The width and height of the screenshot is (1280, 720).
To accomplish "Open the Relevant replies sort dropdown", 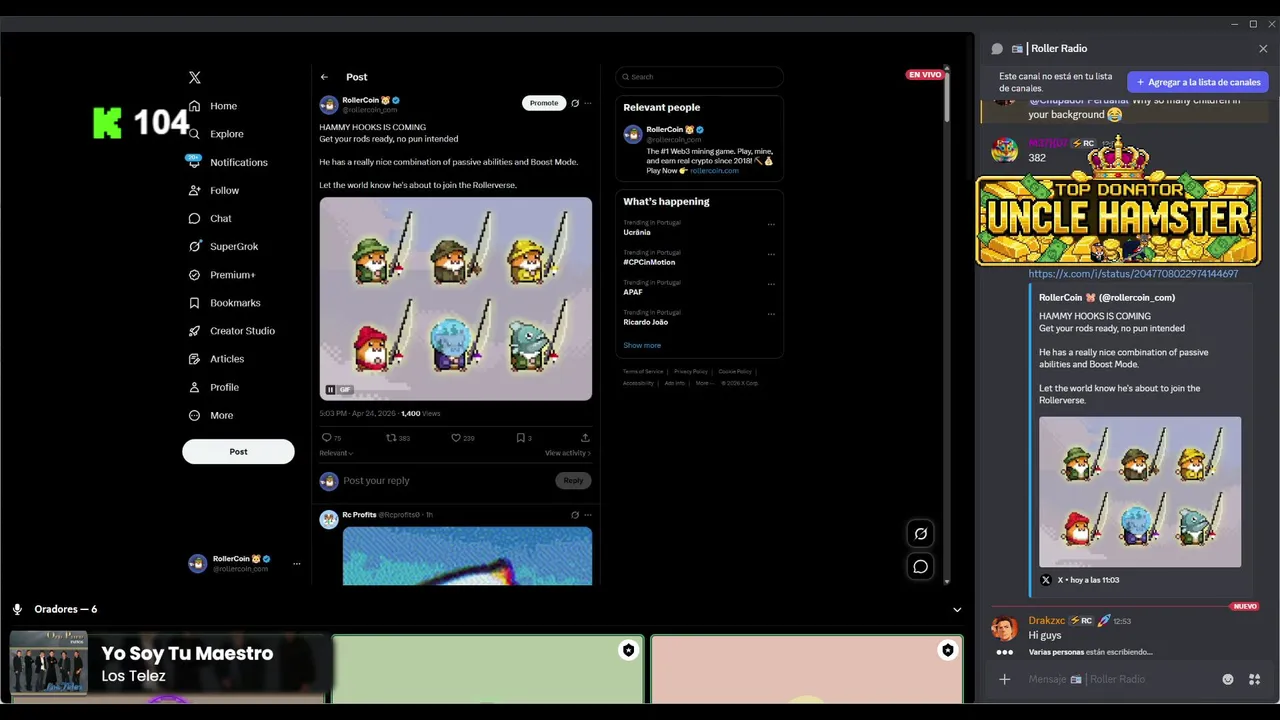I will 336,453.
